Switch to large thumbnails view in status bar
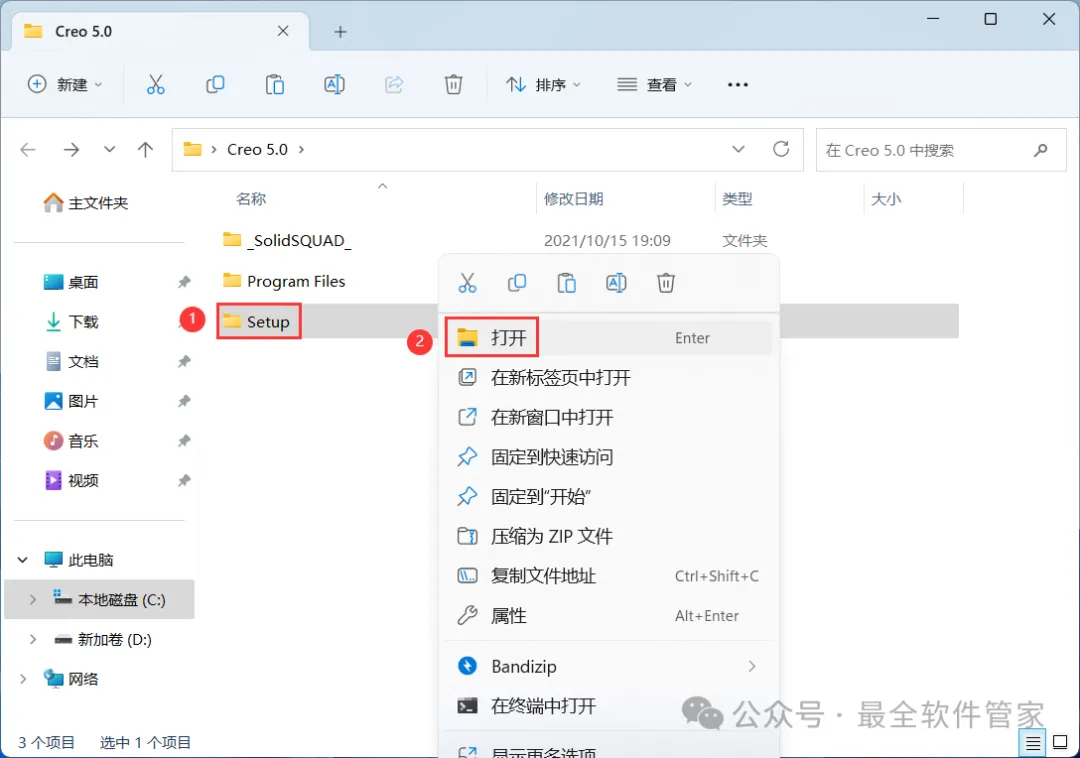The image size is (1080, 758). pyautogui.click(x=1060, y=742)
